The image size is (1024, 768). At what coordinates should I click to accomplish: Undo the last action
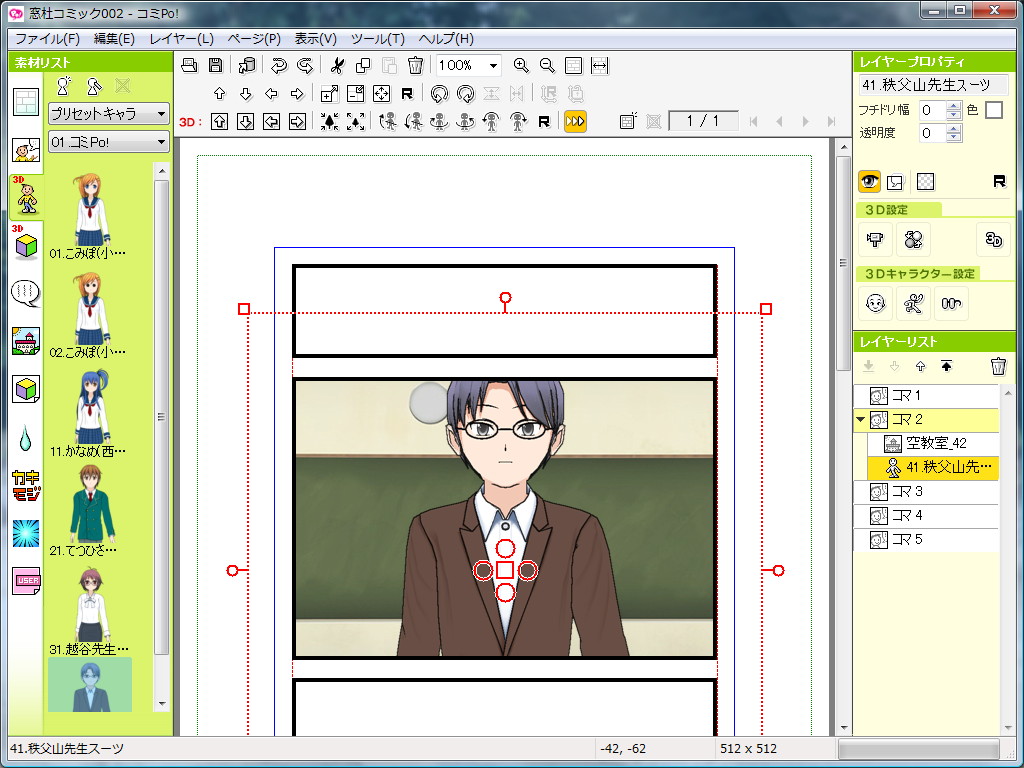(x=279, y=65)
